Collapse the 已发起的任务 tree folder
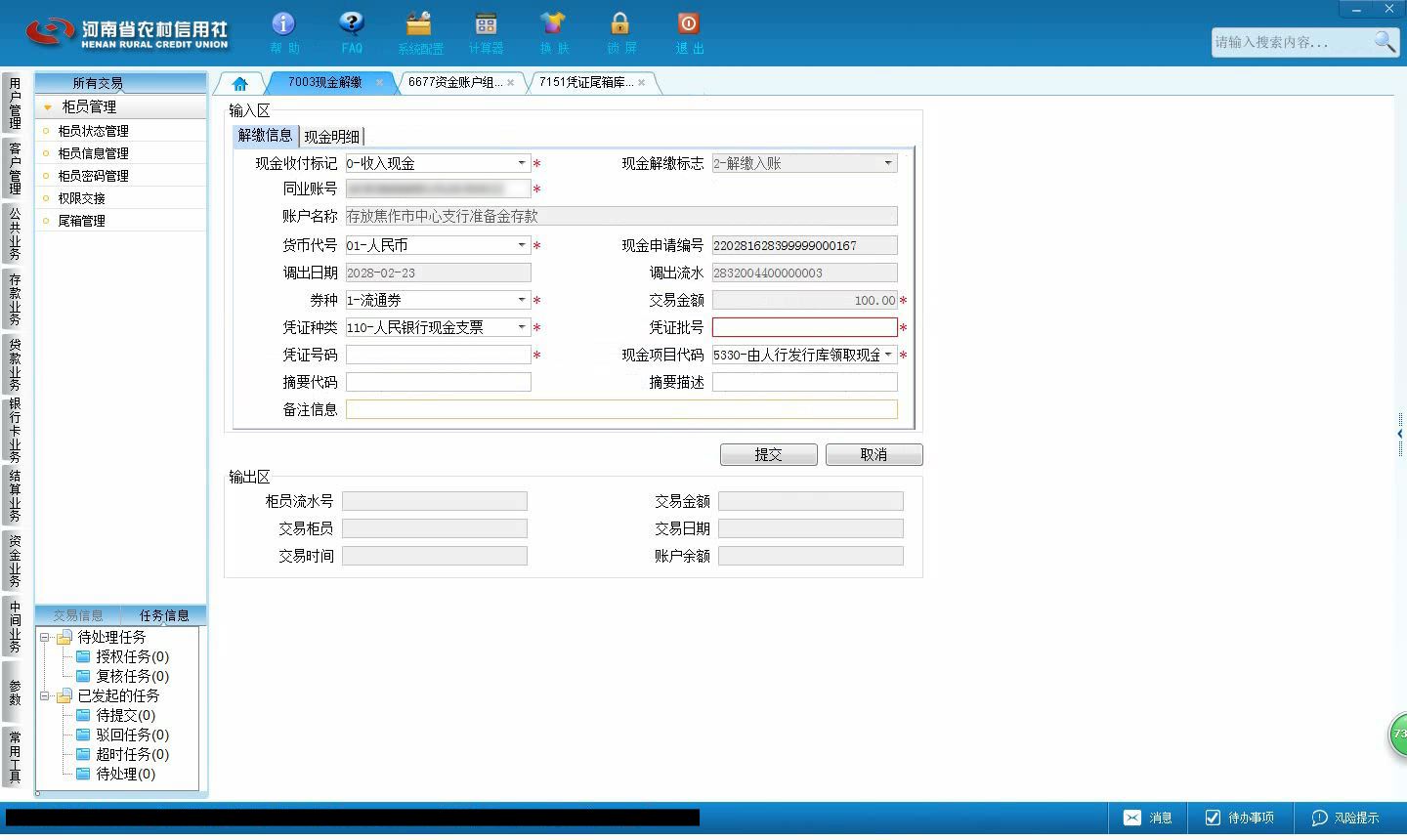 pos(44,695)
